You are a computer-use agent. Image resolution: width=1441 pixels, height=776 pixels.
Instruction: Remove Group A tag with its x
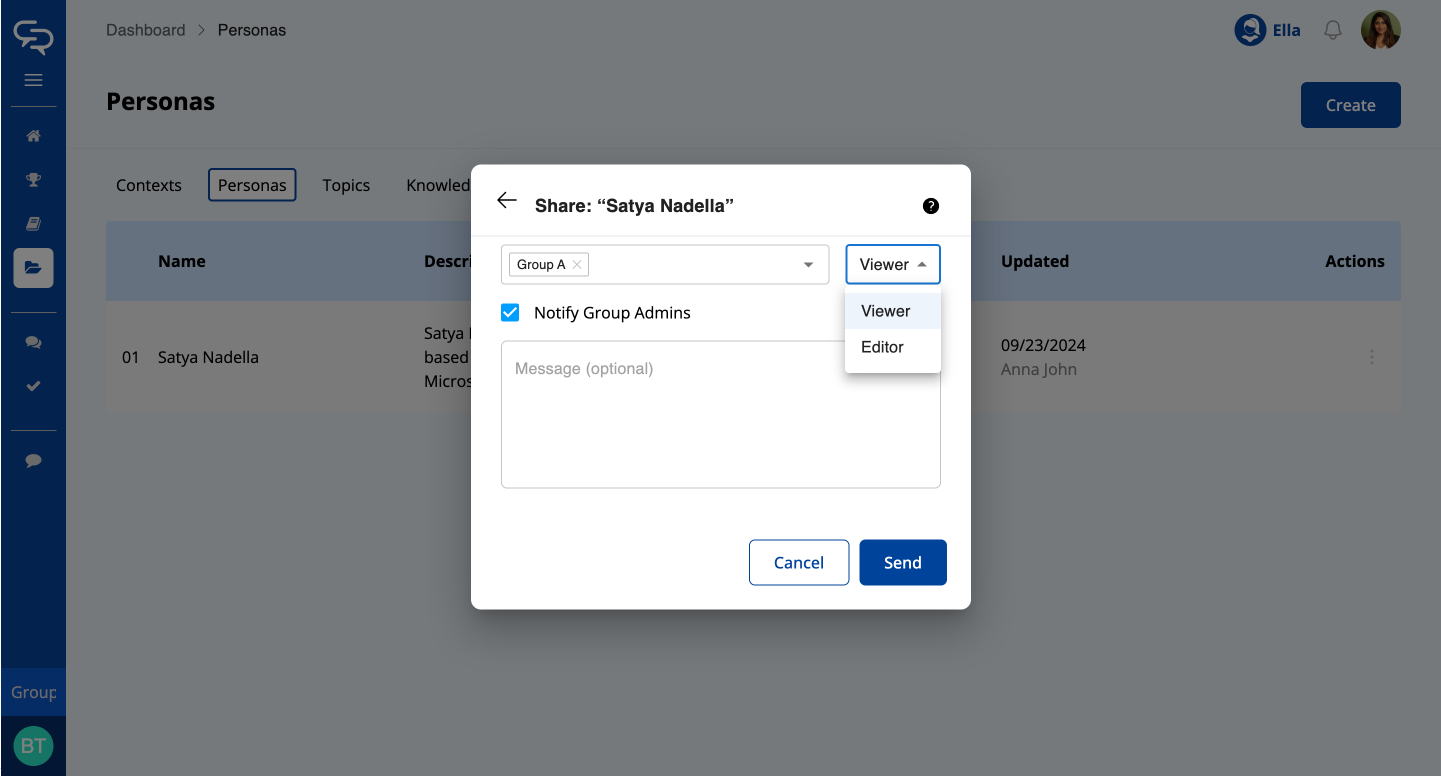coord(577,265)
